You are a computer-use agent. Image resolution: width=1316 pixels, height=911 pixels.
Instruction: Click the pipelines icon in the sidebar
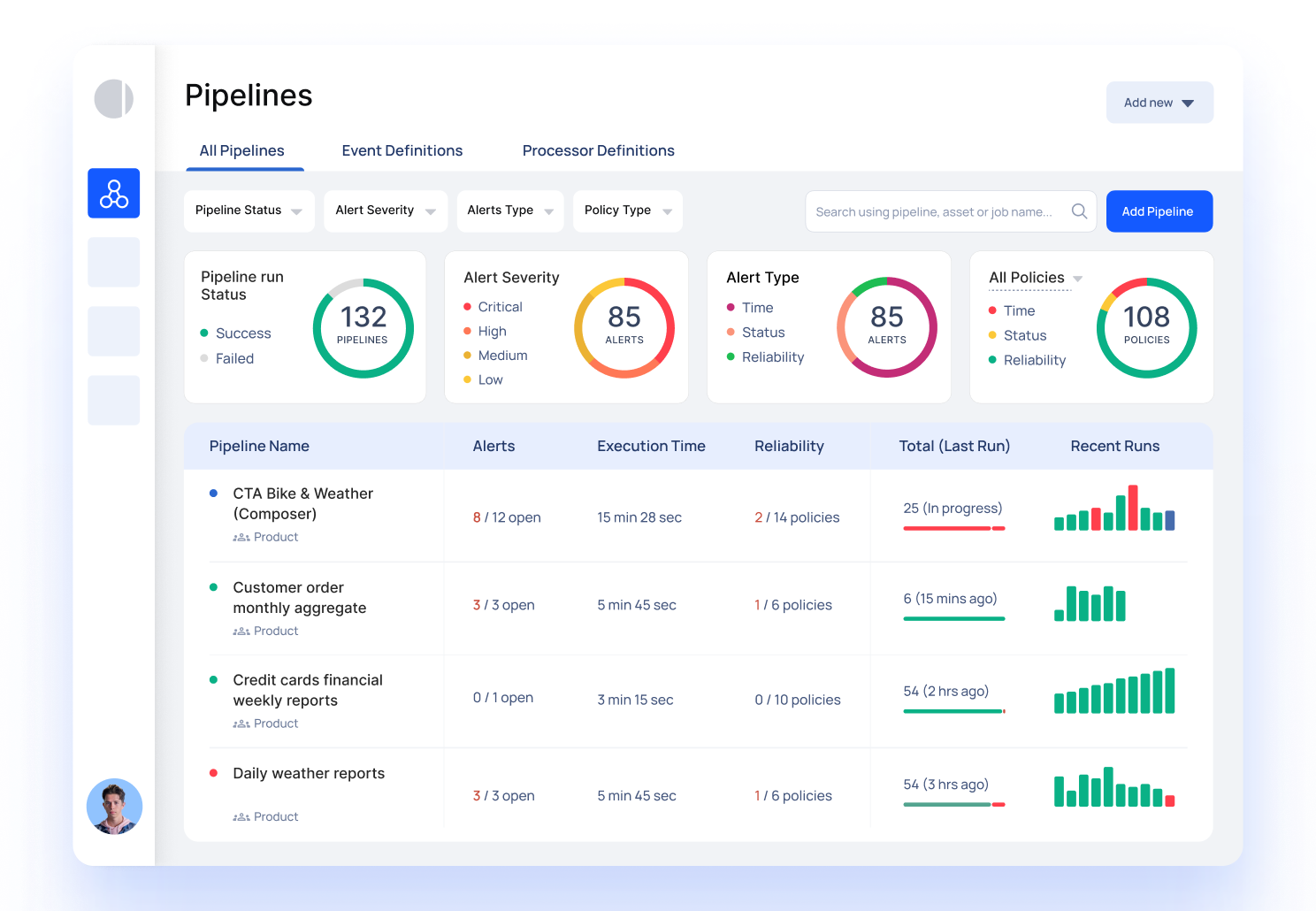pos(113,193)
